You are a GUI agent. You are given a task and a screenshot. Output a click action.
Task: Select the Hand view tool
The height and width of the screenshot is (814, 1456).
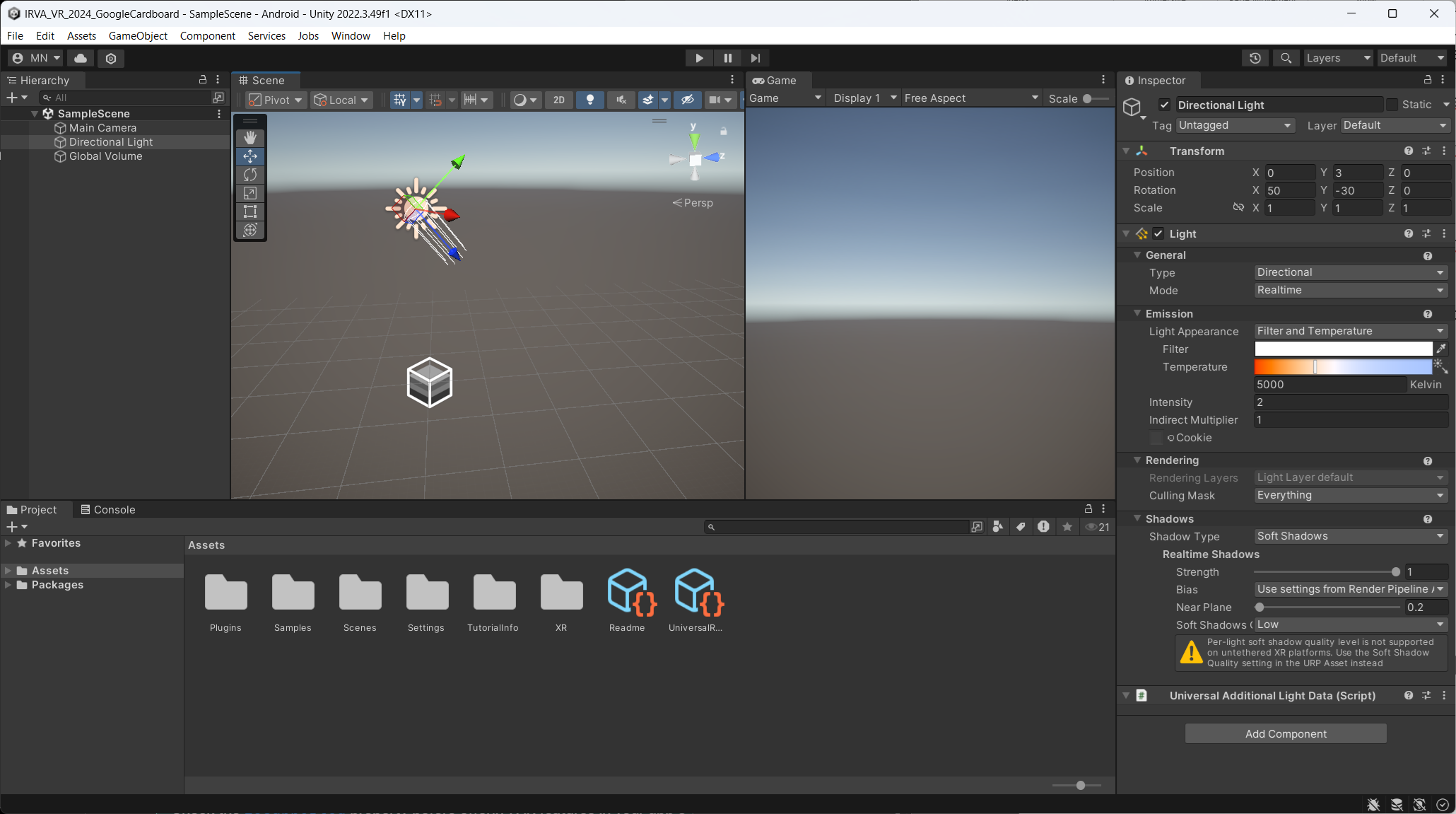tap(250, 138)
